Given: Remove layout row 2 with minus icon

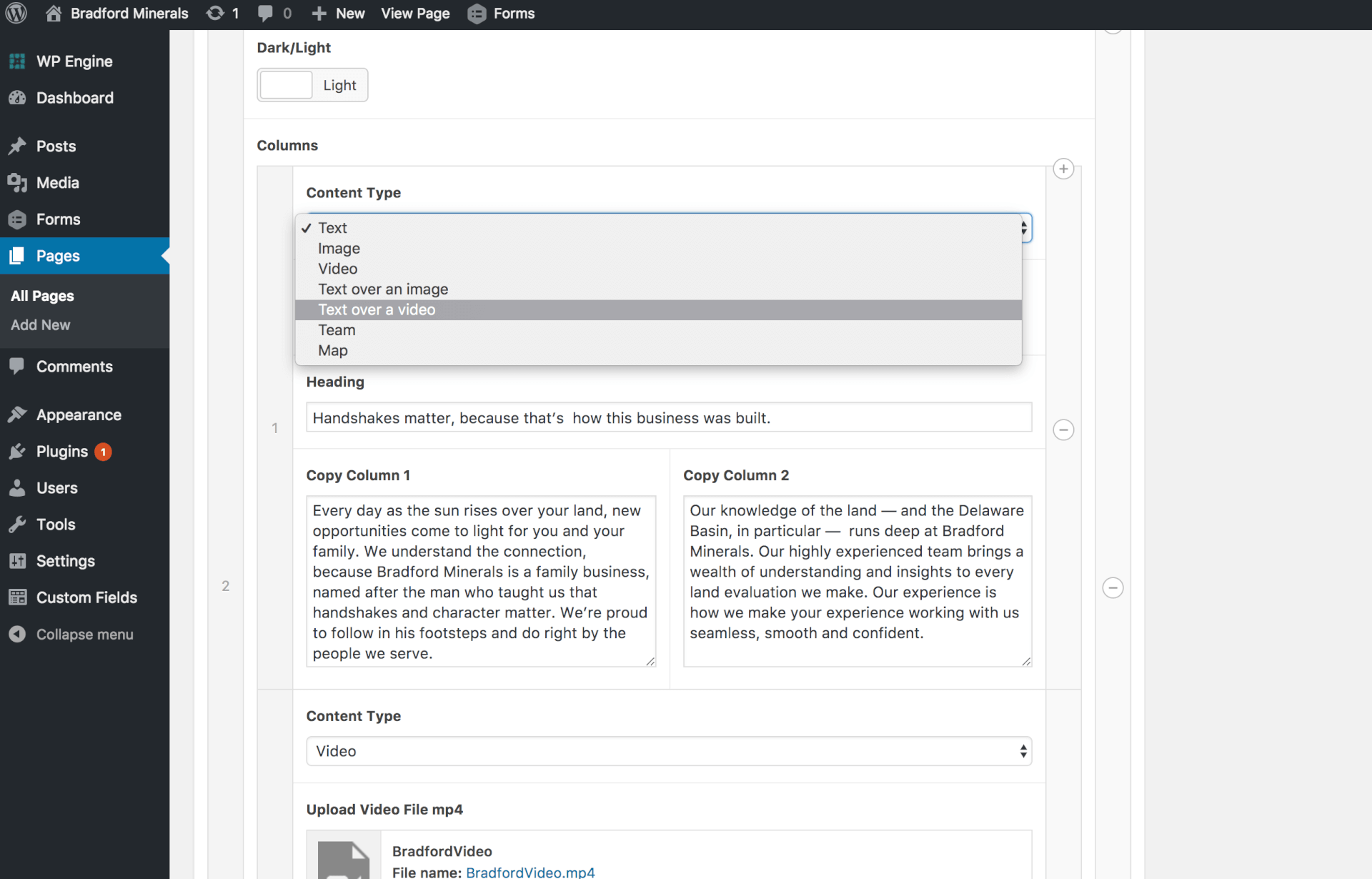Looking at the screenshot, I should tap(1113, 588).
